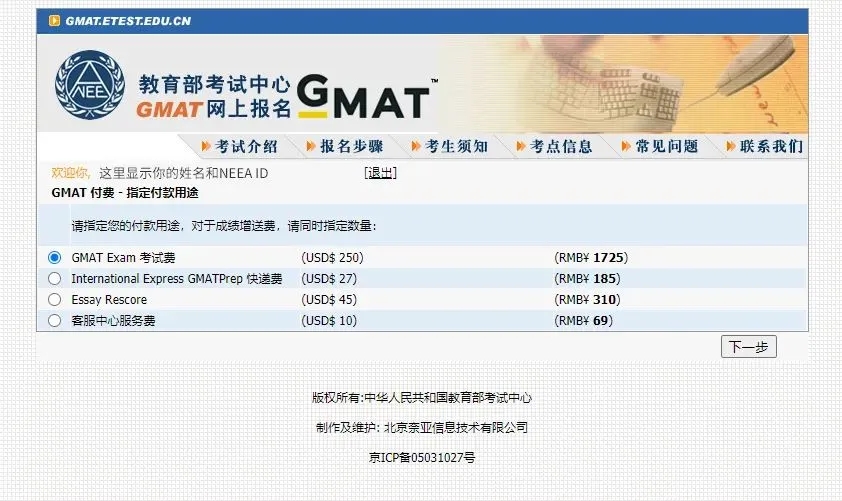Open the 考试介绍 menu item
Viewport: 842px width, 501px height.
pos(247,147)
